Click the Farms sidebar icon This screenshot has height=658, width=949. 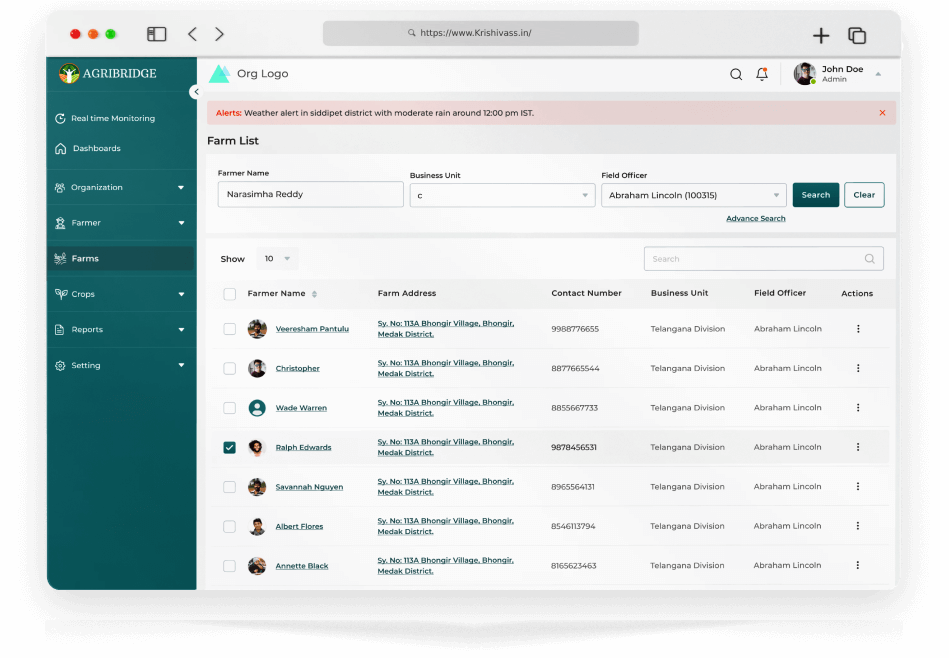click(x=61, y=258)
